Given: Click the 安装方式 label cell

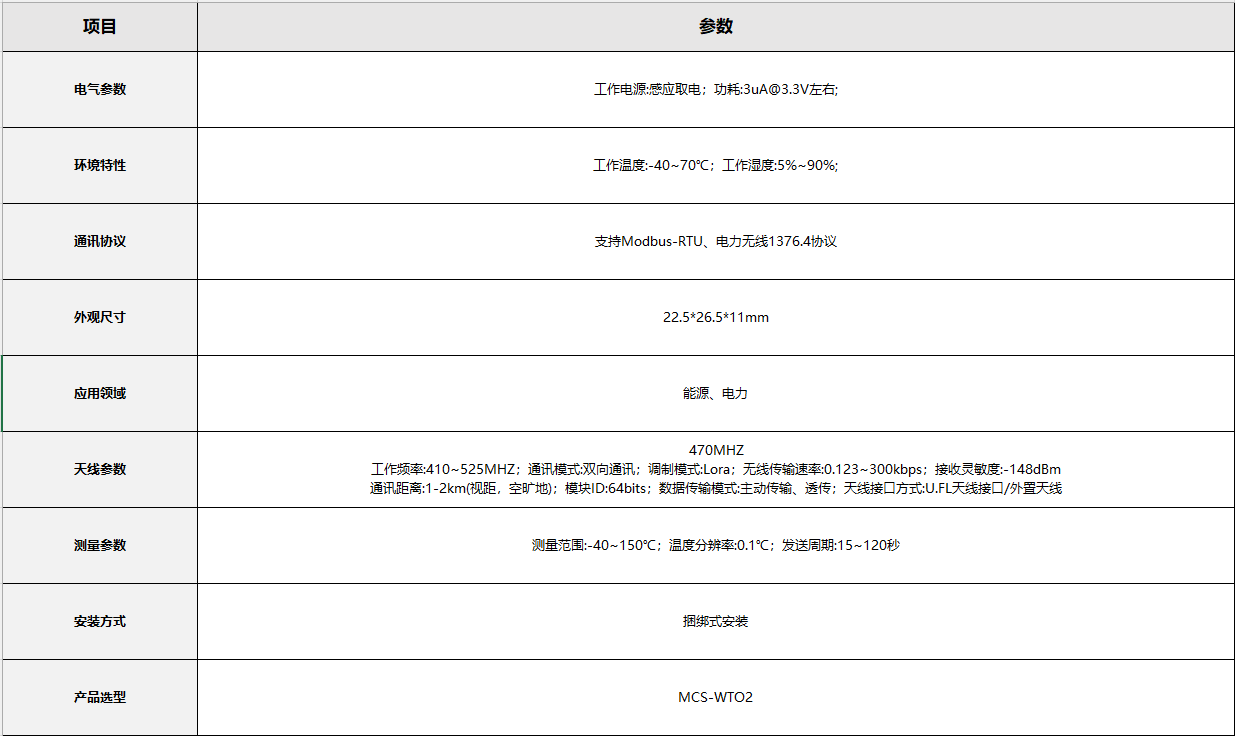Looking at the screenshot, I should [100, 621].
